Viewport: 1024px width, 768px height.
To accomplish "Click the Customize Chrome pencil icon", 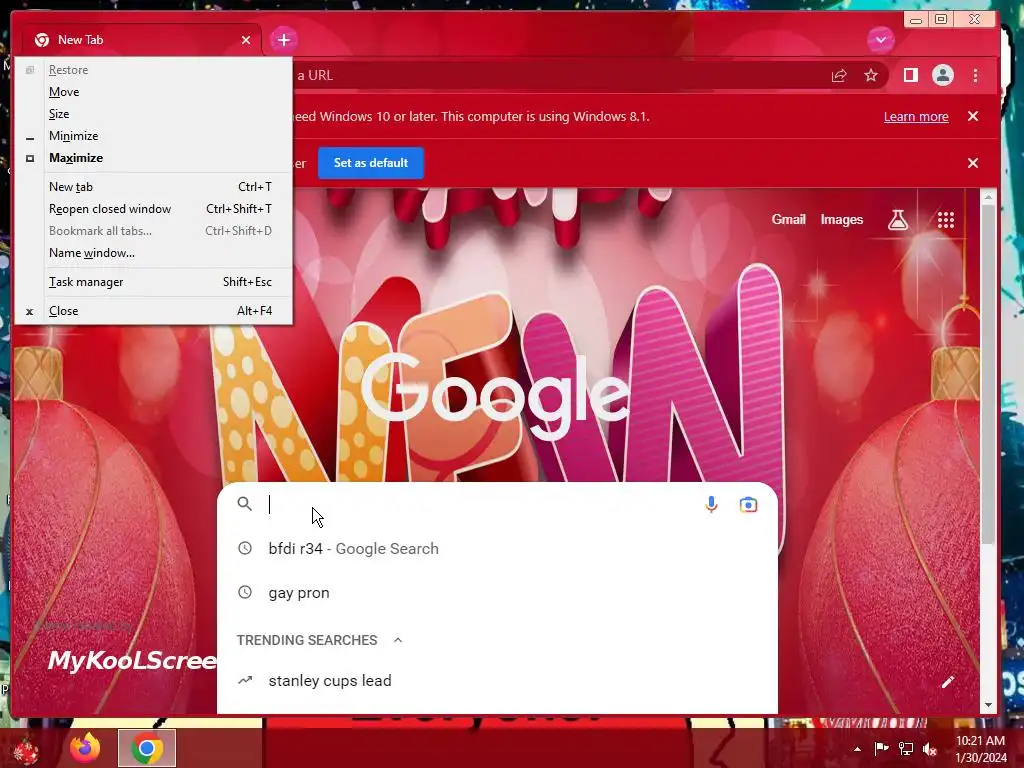I will coord(947,682).
